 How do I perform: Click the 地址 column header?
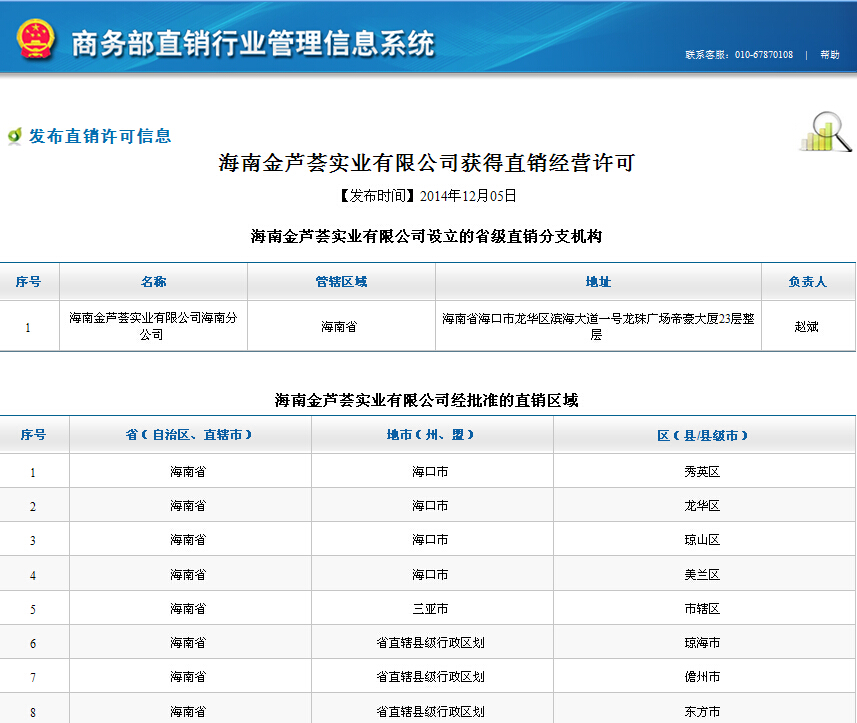coord(598,282)
